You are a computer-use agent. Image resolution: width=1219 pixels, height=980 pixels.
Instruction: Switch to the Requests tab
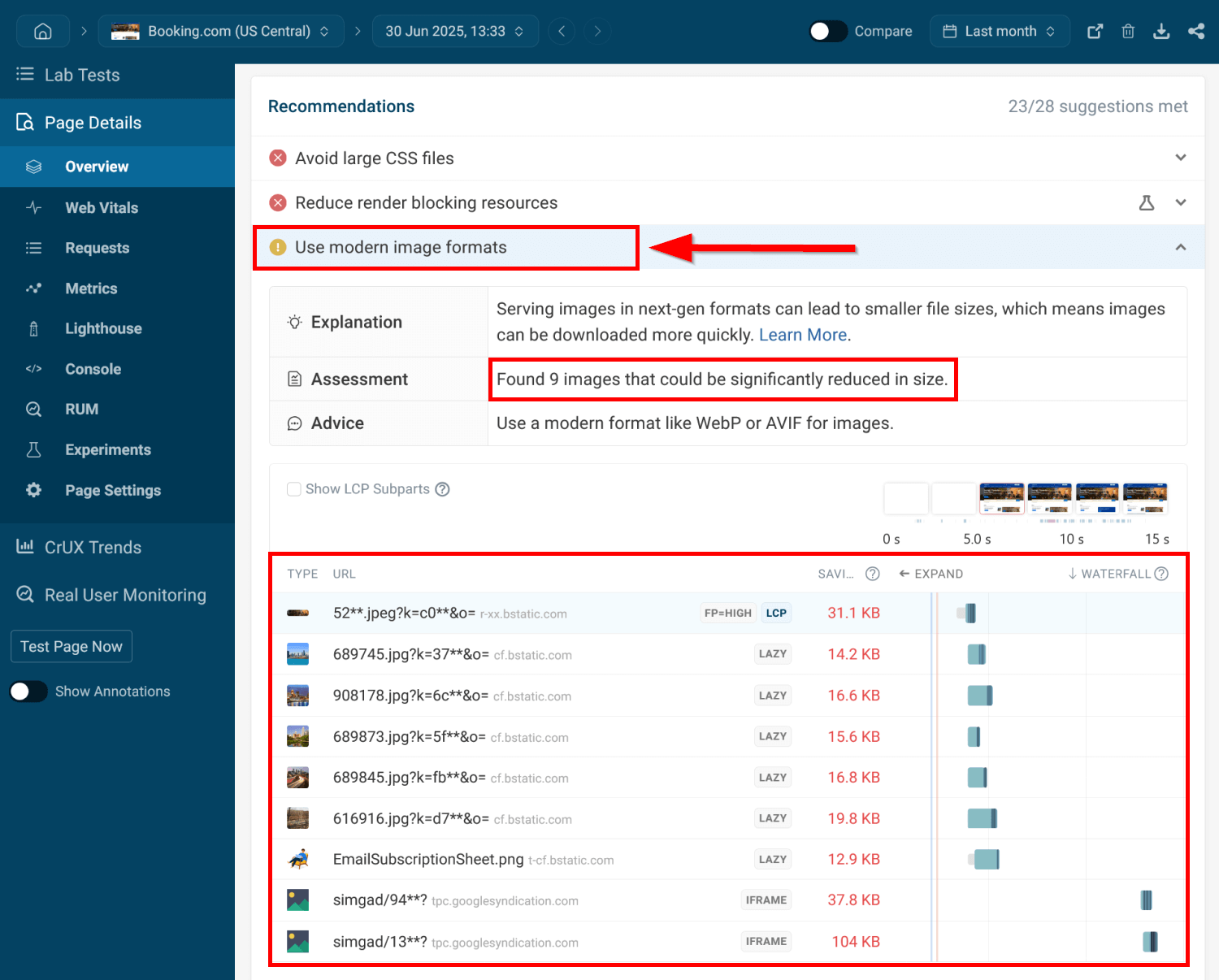[97, 248]
